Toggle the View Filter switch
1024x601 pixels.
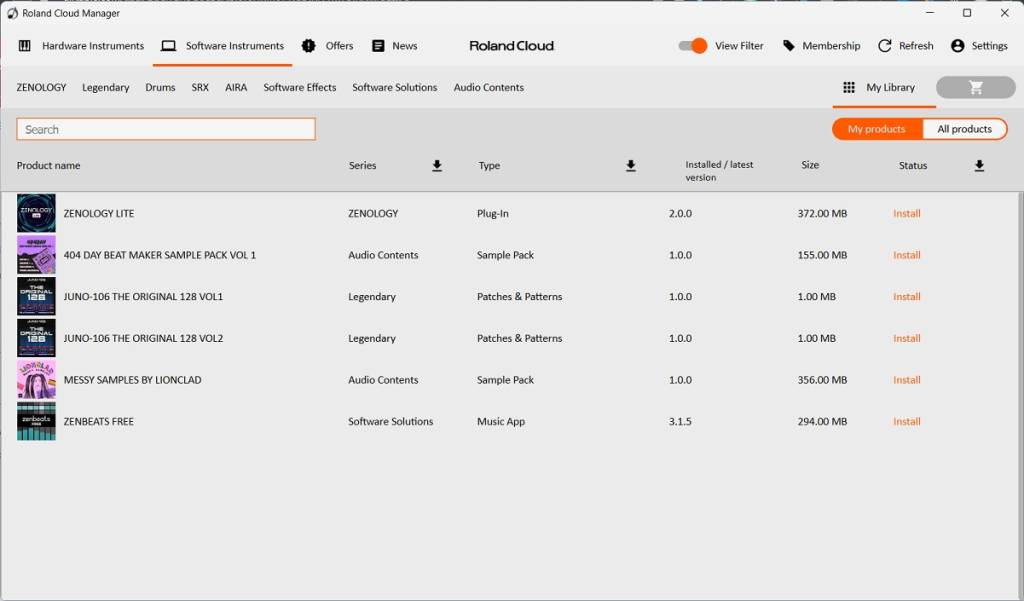693,45
